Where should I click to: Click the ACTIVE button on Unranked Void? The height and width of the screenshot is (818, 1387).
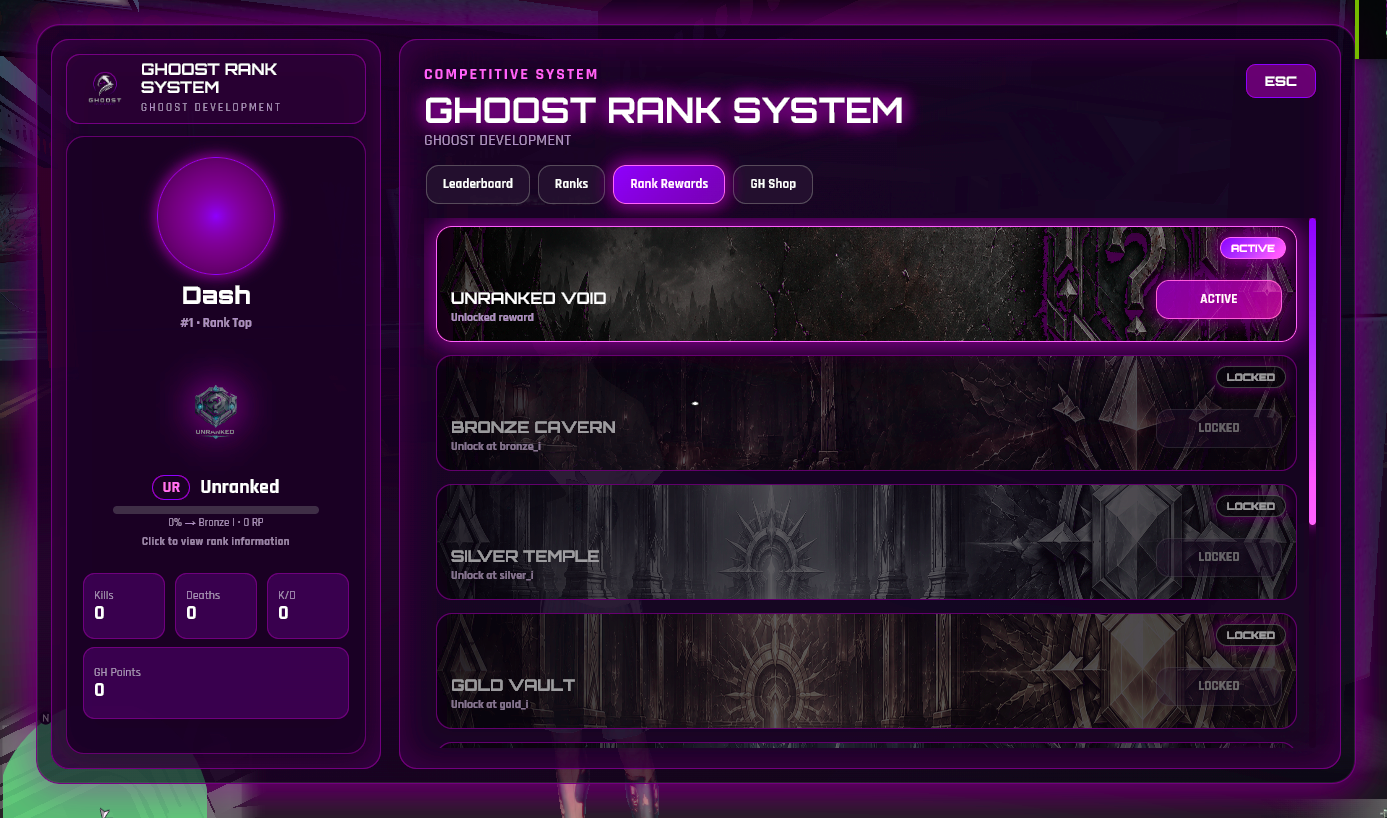(1219, 299)
